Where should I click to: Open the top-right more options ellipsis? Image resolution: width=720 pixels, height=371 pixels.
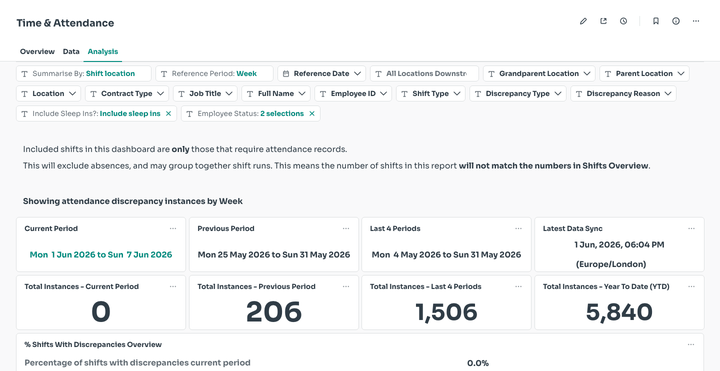tap(696, 21)
